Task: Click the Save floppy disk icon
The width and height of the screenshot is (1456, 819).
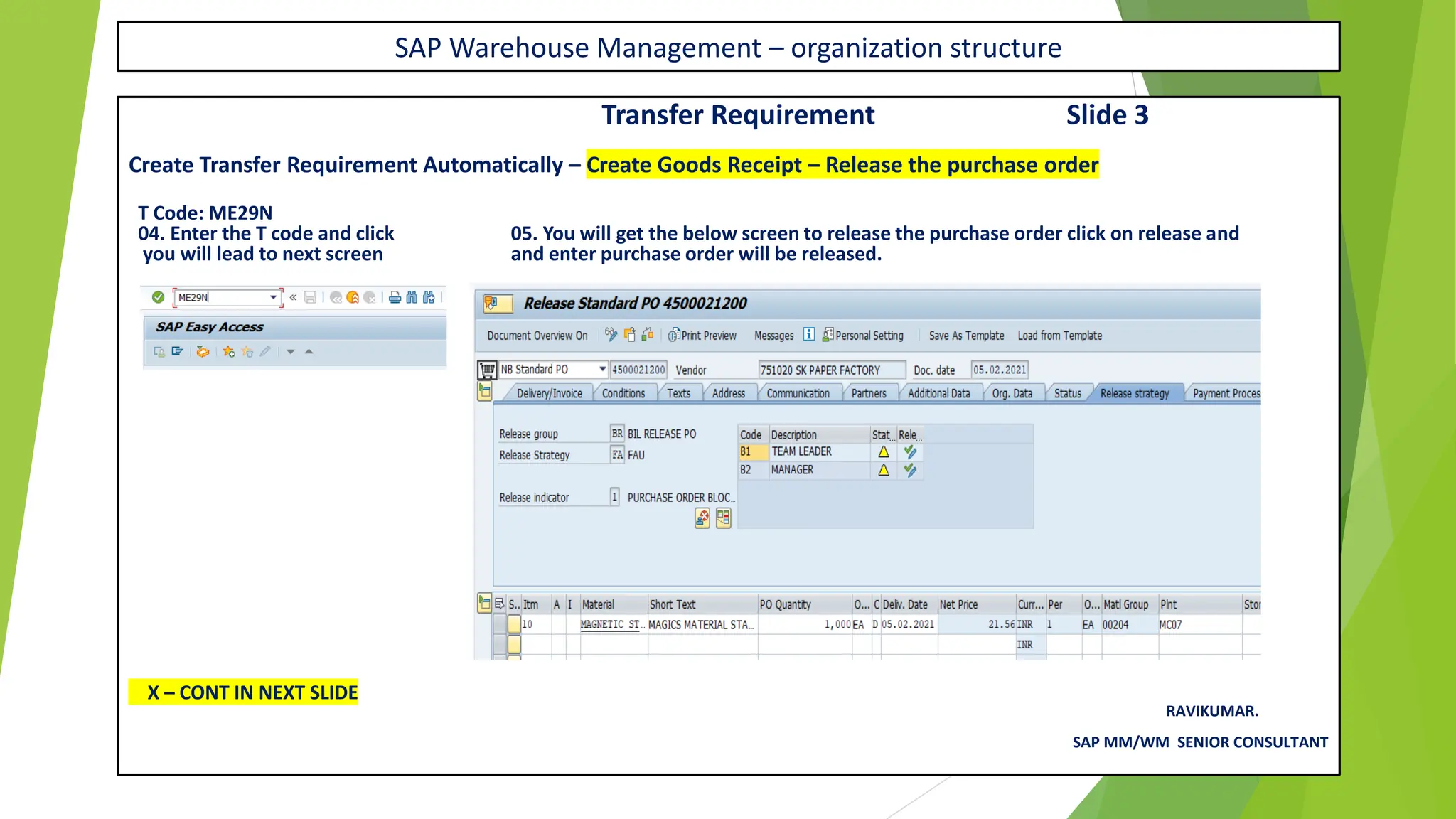Action: click(x=310, y=297)
